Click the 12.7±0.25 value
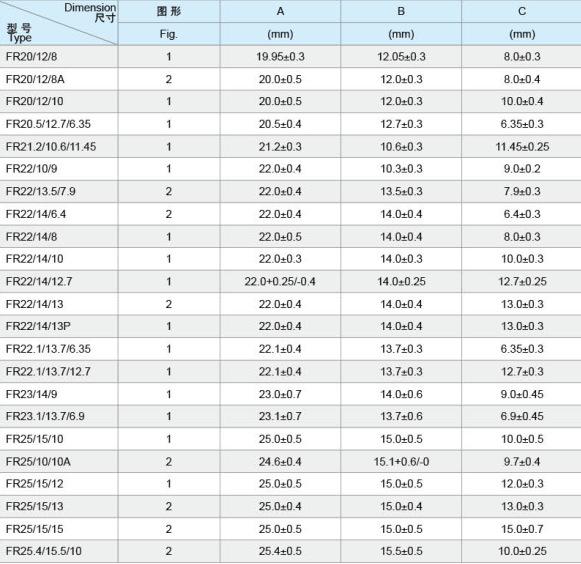Screen dimensions: 581x564 tap(522, 282)
